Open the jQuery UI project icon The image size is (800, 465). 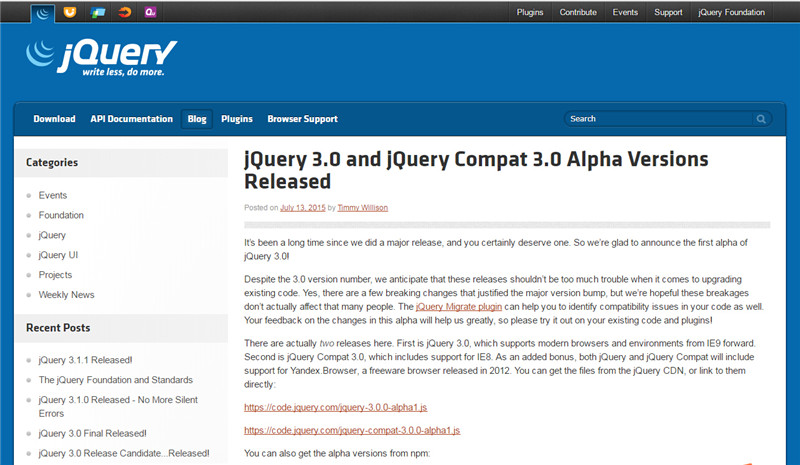point(70,13)
